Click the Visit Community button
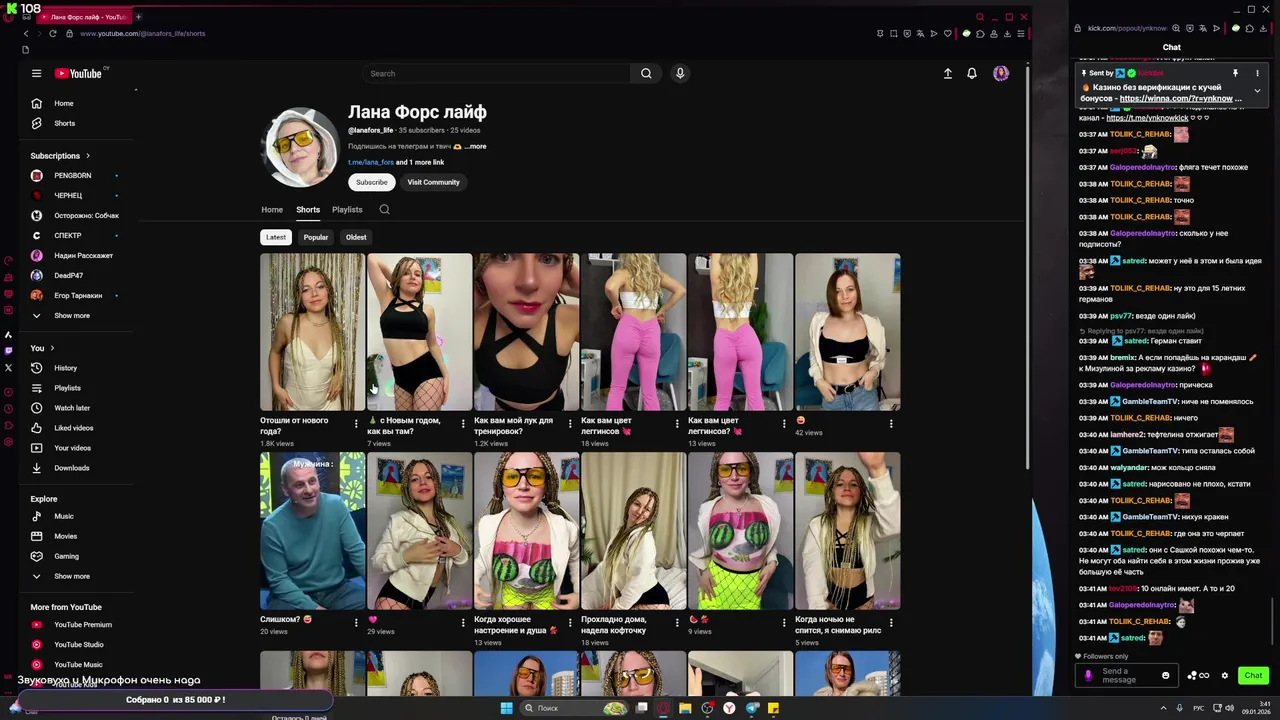The image size is (1280, 720). pos(433,182)
